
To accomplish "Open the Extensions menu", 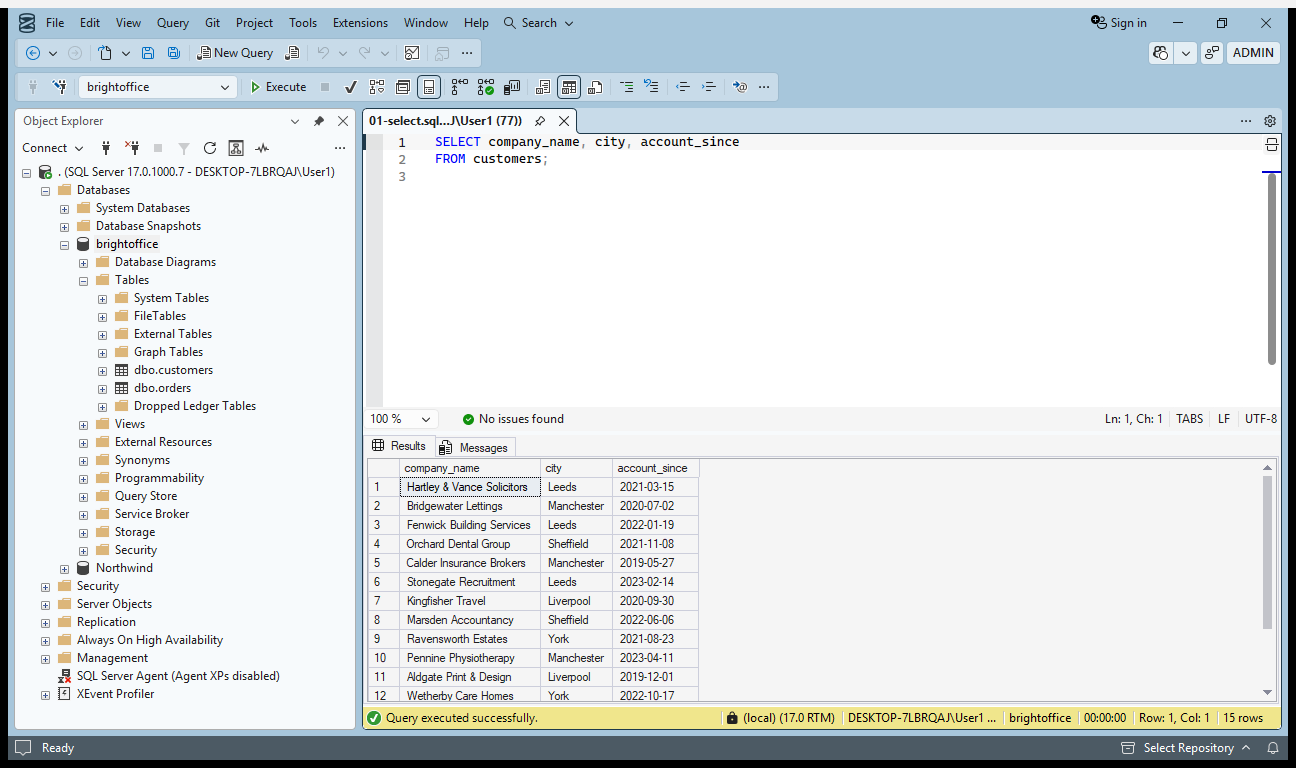I will [360, 23].
